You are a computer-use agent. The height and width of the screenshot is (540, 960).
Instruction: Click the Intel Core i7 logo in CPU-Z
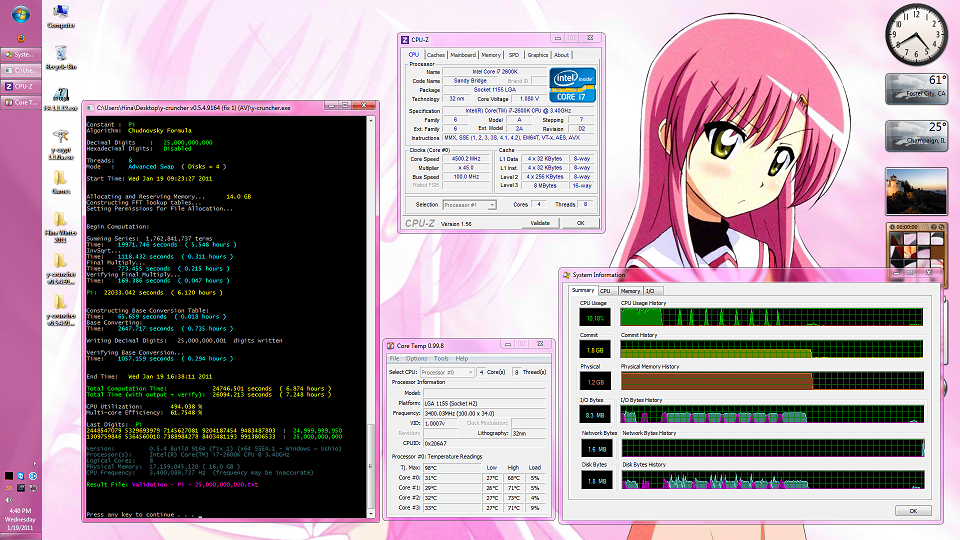click(572, 85)
